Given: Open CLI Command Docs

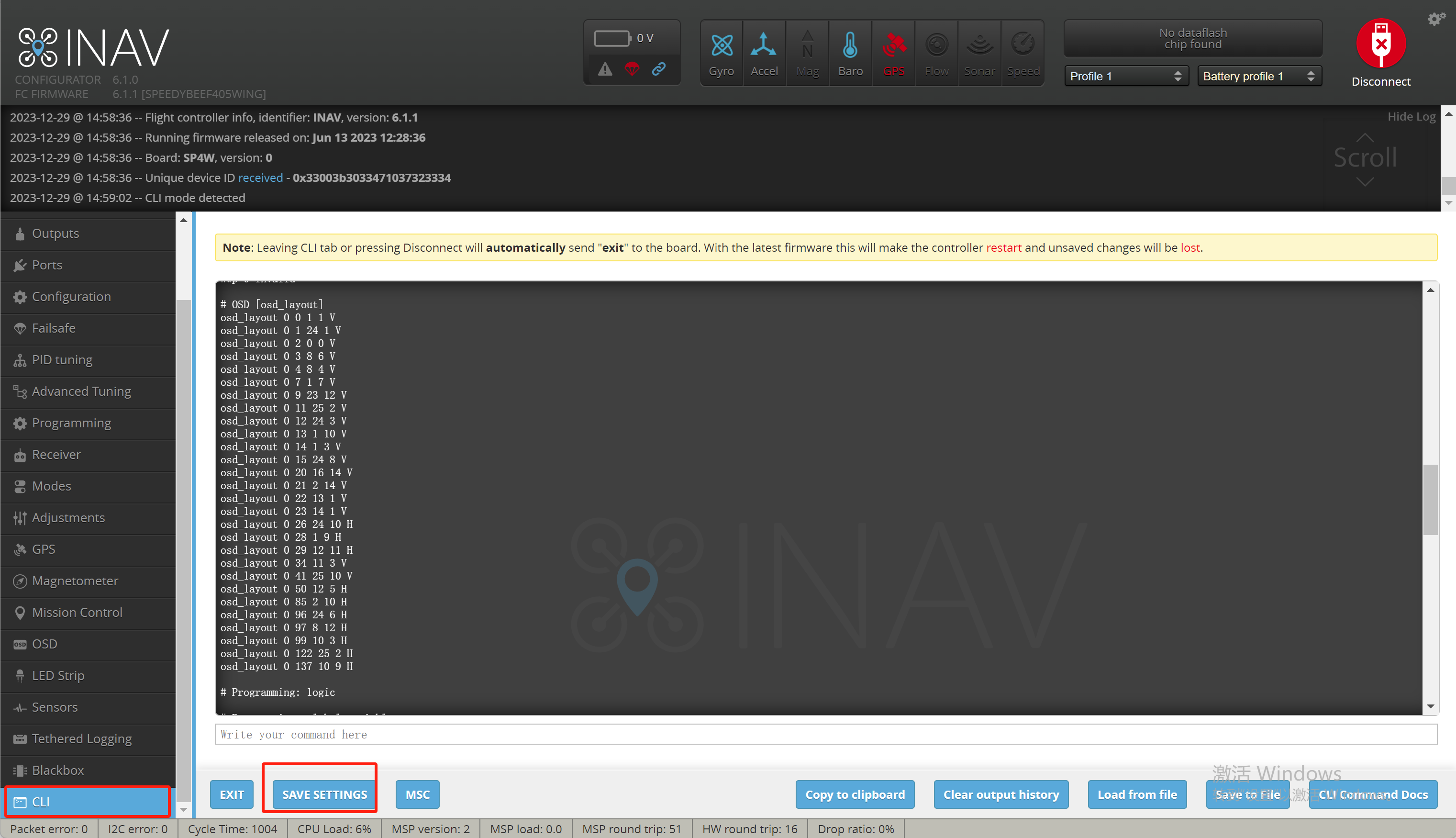Looking at the screenshot, I should (1373, 794).
